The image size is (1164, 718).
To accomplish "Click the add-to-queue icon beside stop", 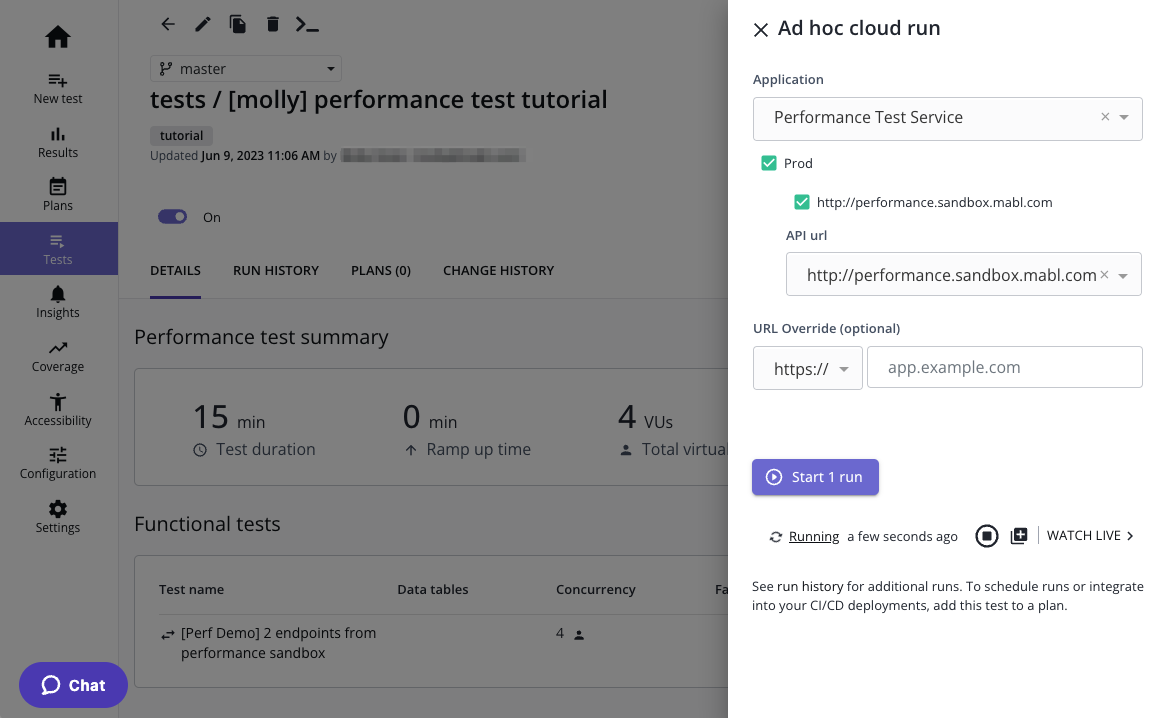I will [x=1019, y=536].
